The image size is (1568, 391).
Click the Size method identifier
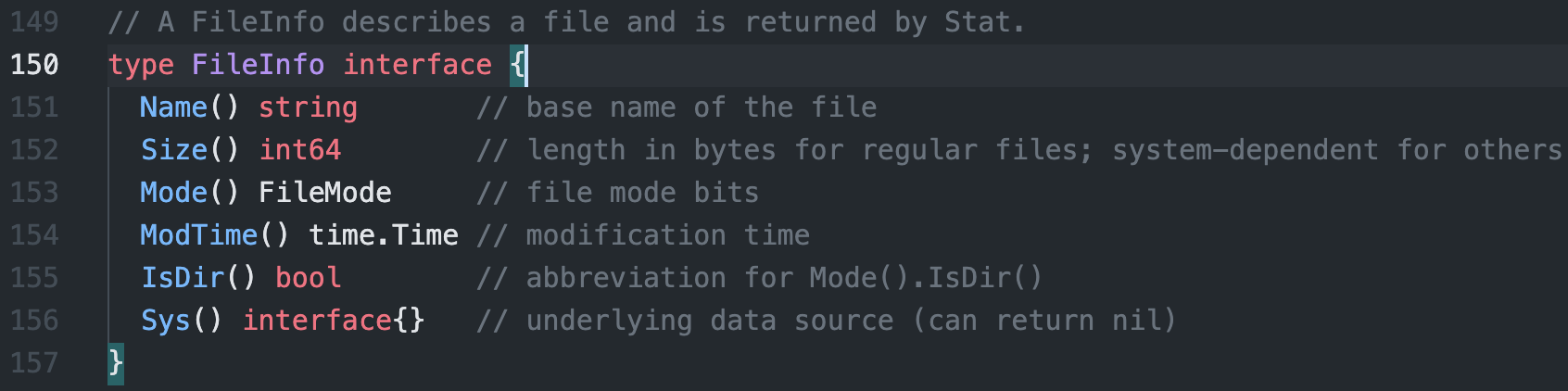pyautogui.click(x=174, y=150)
